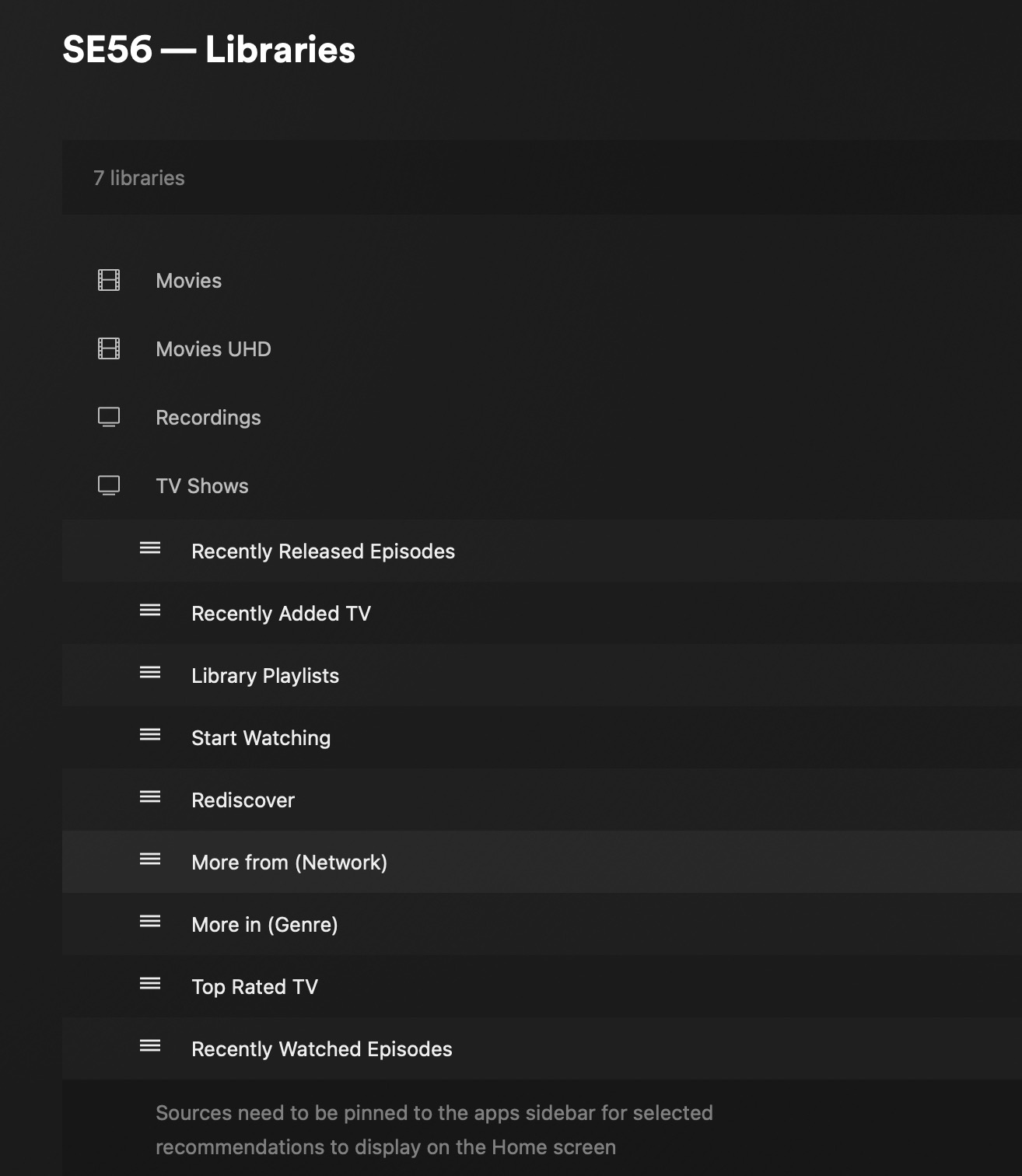Click the drag handle for Recently Added TV
The height and width of the screenshot is (1176, 1022).
click(150, 611)
